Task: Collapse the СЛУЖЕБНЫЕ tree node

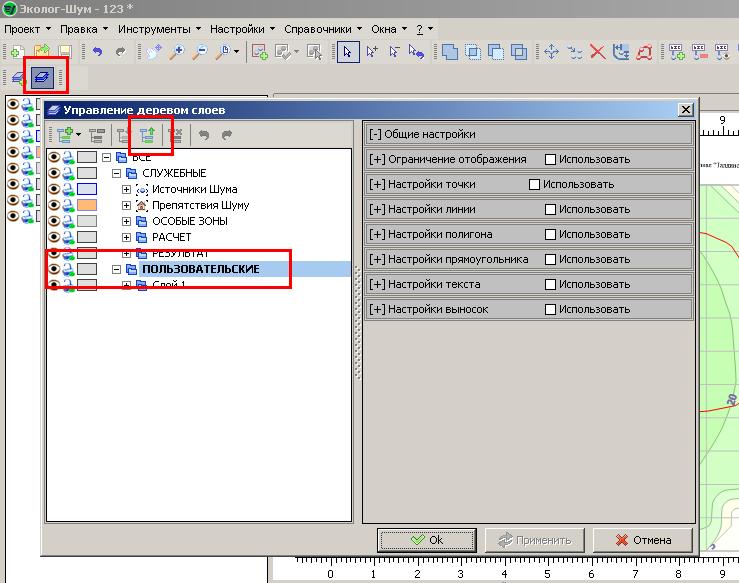Action: 117,173
